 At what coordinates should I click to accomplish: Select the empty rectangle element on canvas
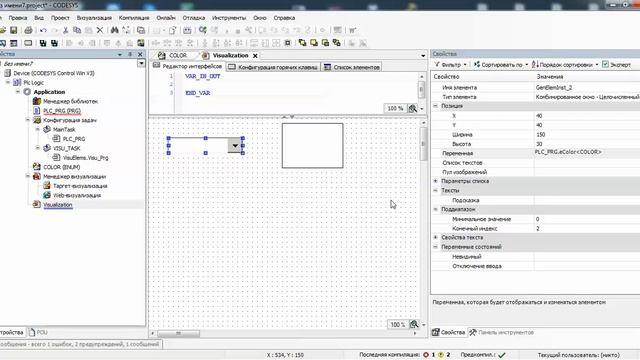[313, 146]
